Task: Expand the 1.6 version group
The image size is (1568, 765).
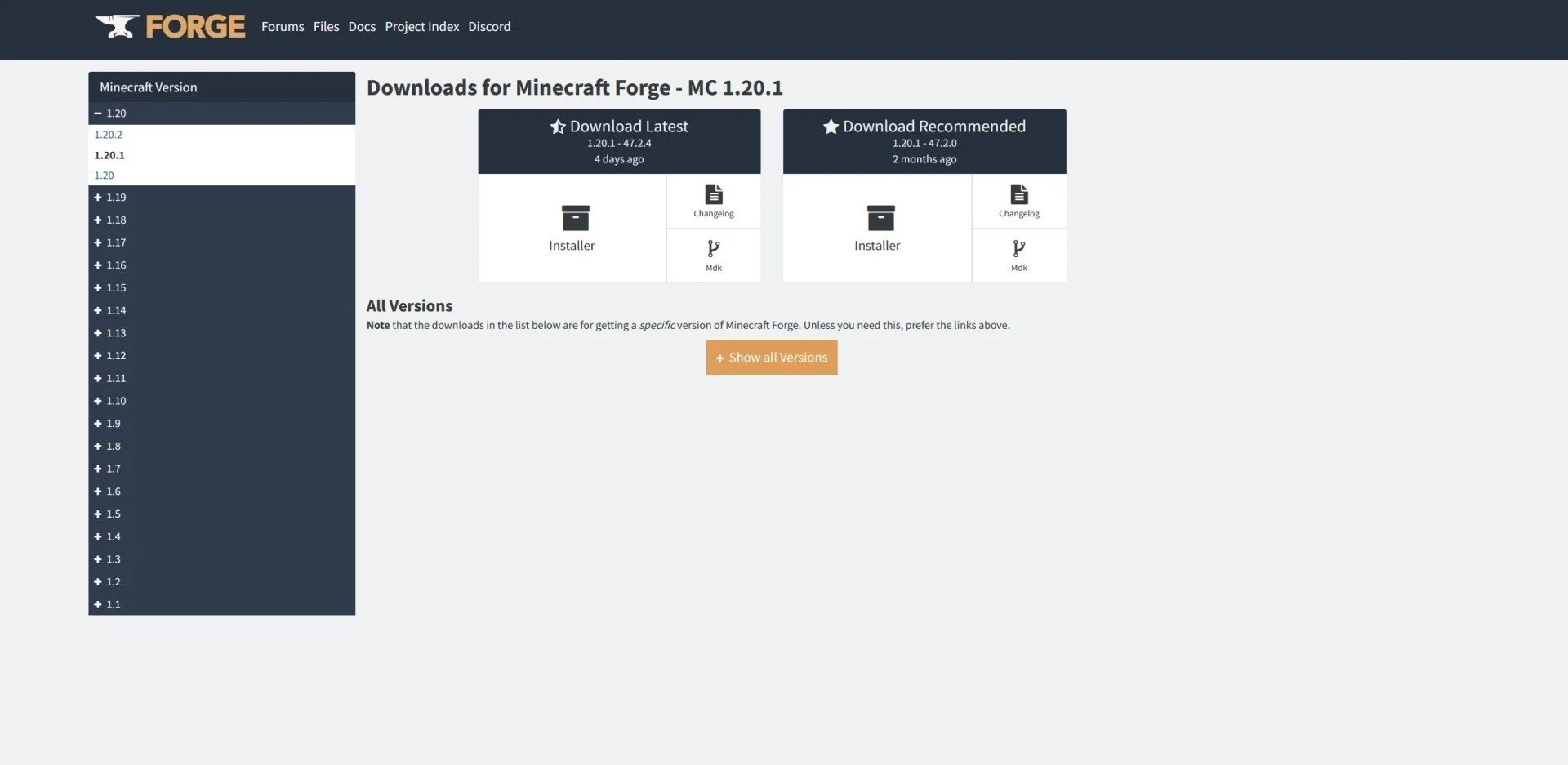Action: tap(221, 491)
